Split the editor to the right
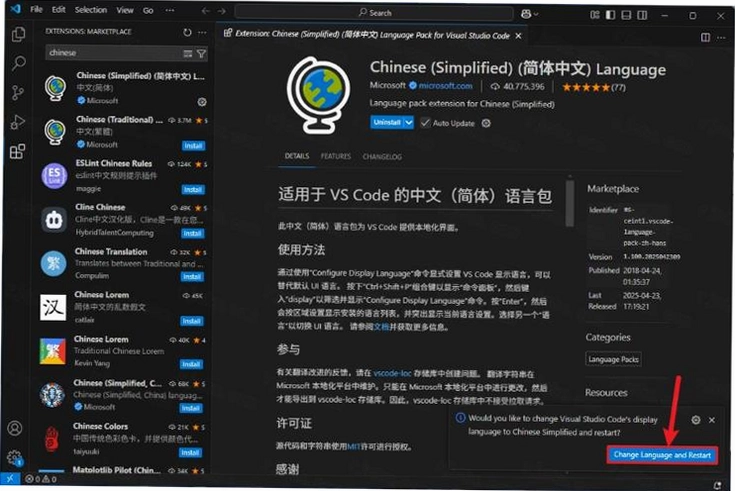This screenshot has height=491, width=735. 705,37
